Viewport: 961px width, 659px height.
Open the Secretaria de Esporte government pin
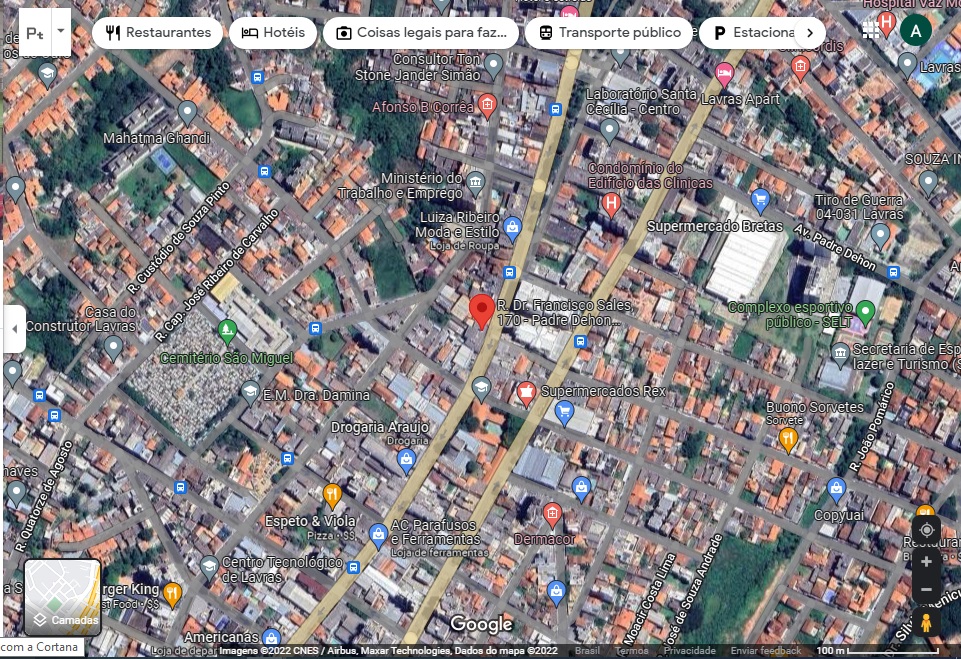(840, 354)
